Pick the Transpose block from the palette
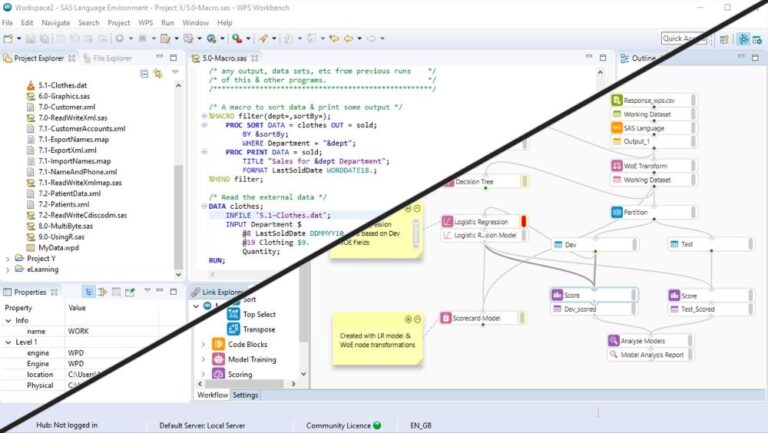This screenshot has width=768, height=433. click(x=251, y=330)
